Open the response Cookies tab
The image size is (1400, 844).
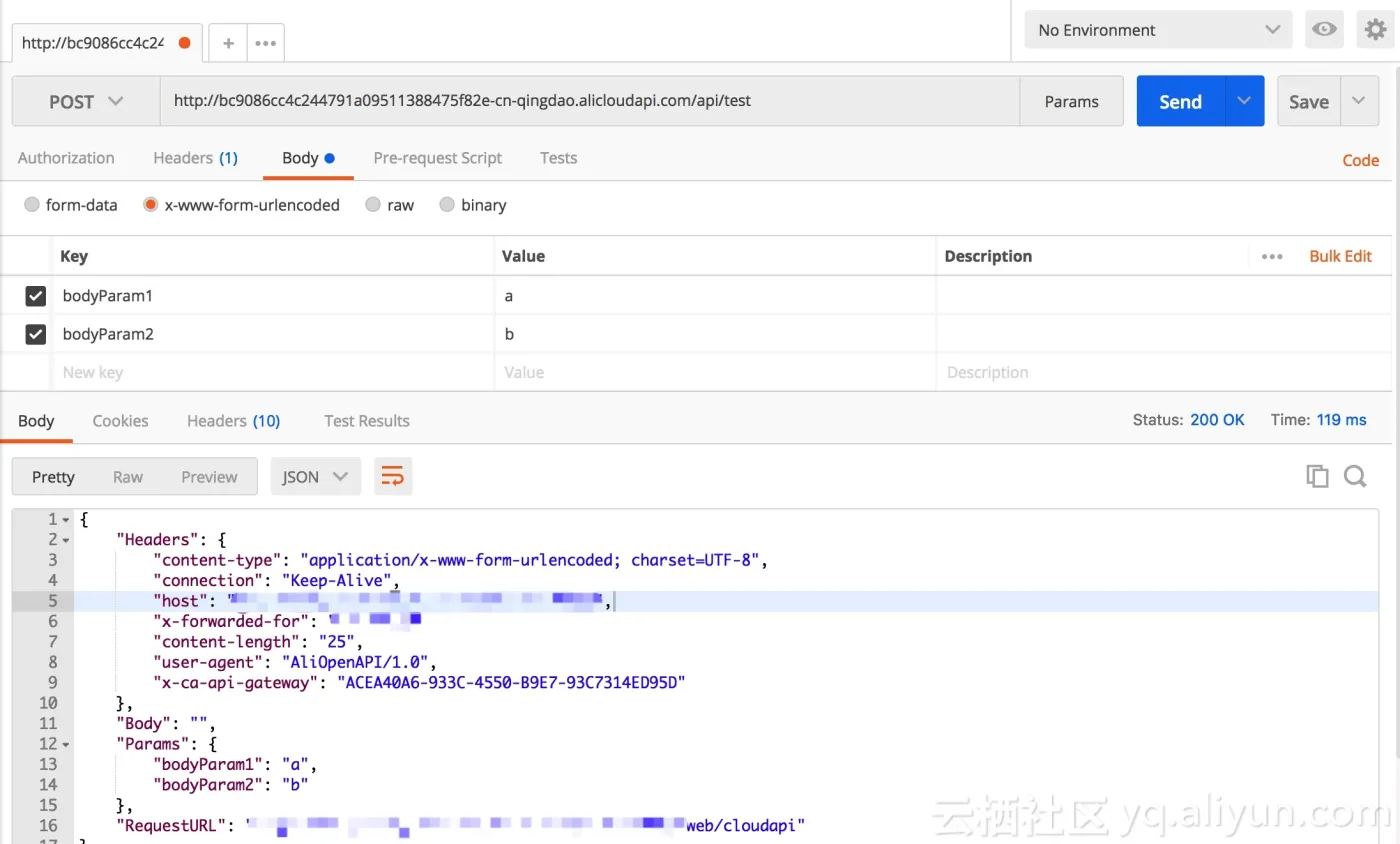click(120, 421)
